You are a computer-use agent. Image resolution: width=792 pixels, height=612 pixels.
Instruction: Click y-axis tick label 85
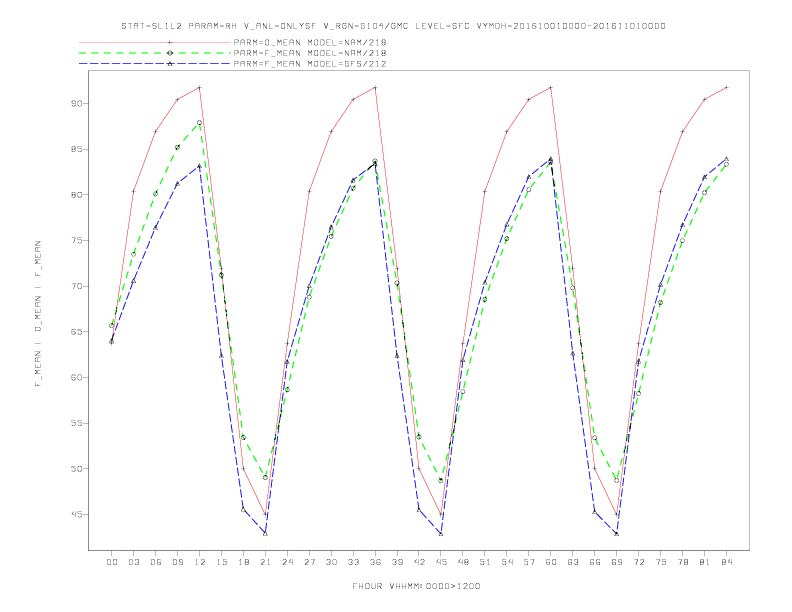click(x=77, y=149)
